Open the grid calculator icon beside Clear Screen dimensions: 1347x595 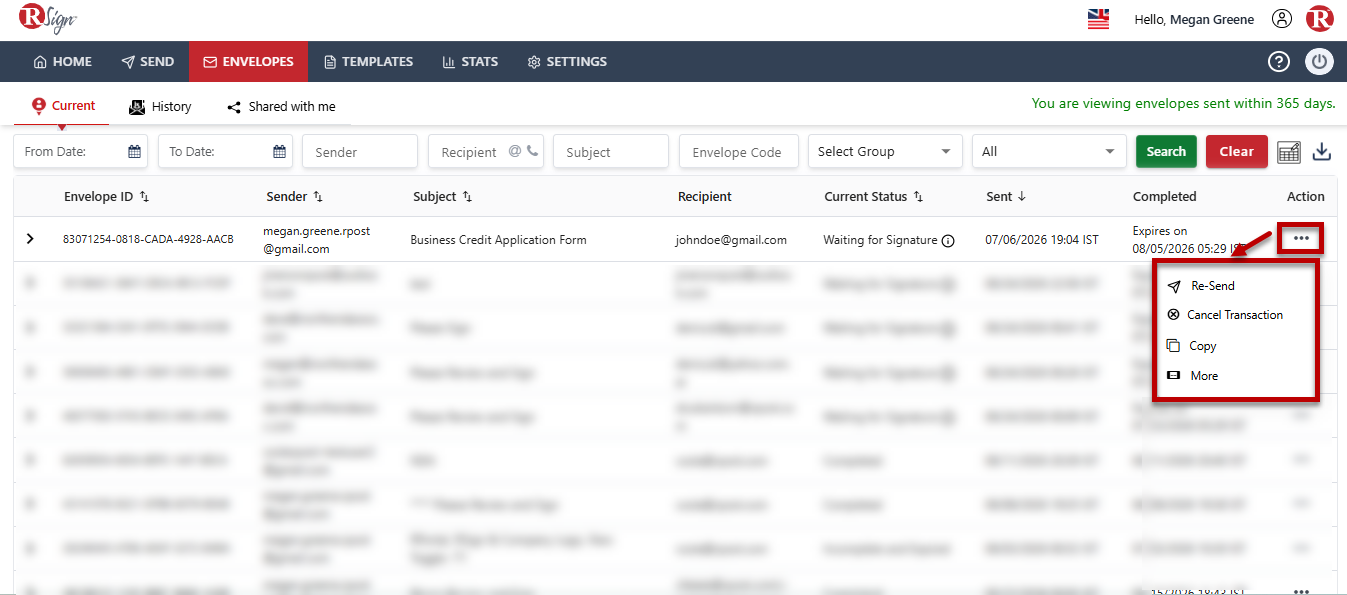pos(1288,152)
